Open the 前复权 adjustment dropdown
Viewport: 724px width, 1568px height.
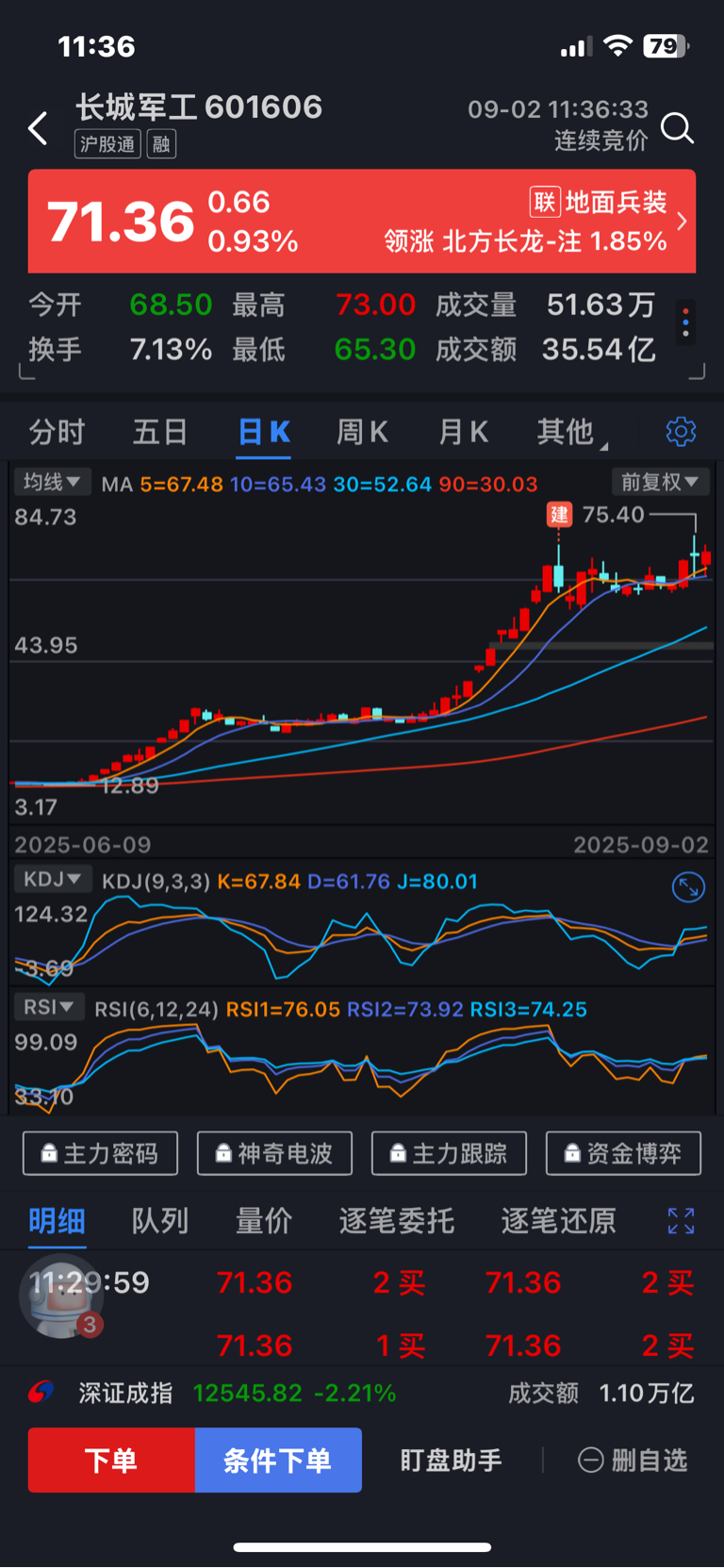660,482
